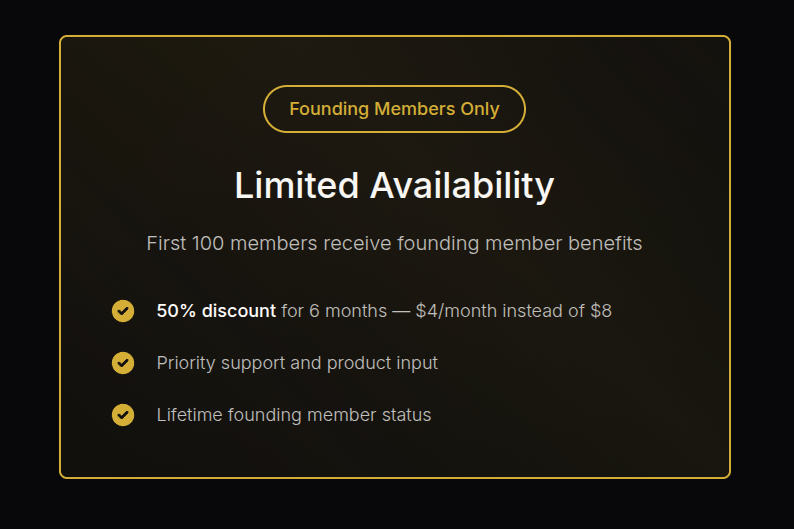Click the checkmark icon beside Priority support
Viewport: 794px width, 529px height.
click(x=123, y=363)
